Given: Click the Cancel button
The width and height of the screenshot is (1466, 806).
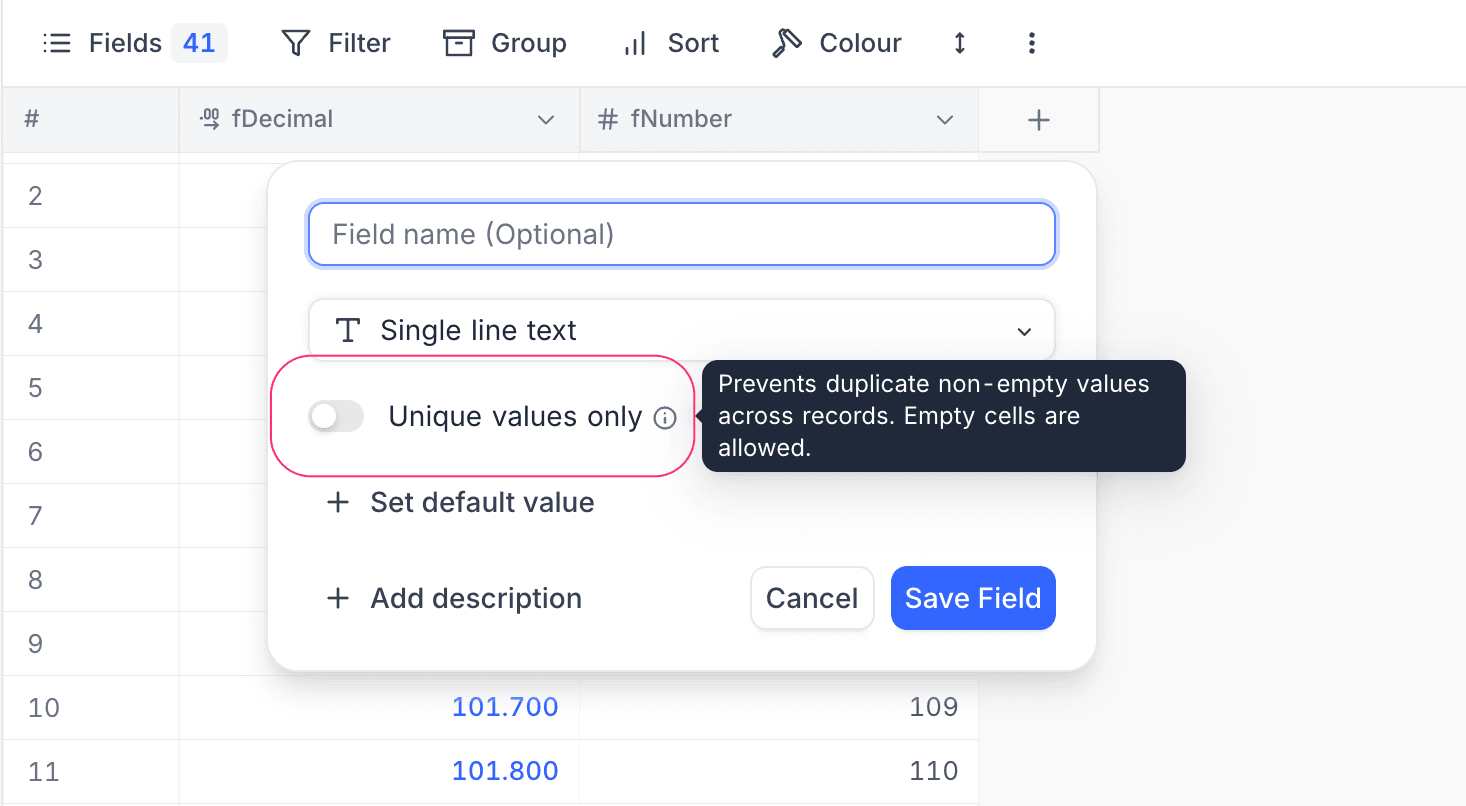Looking at the screenshot, I should pyautogui.click(x=812, y=597).
